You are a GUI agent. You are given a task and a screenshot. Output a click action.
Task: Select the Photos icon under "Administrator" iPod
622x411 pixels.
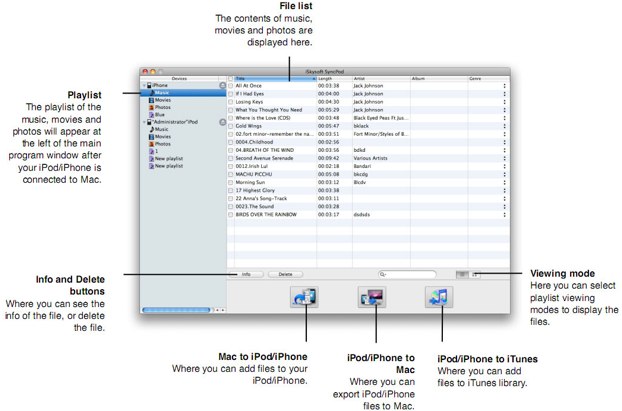[x=152, y=144]
